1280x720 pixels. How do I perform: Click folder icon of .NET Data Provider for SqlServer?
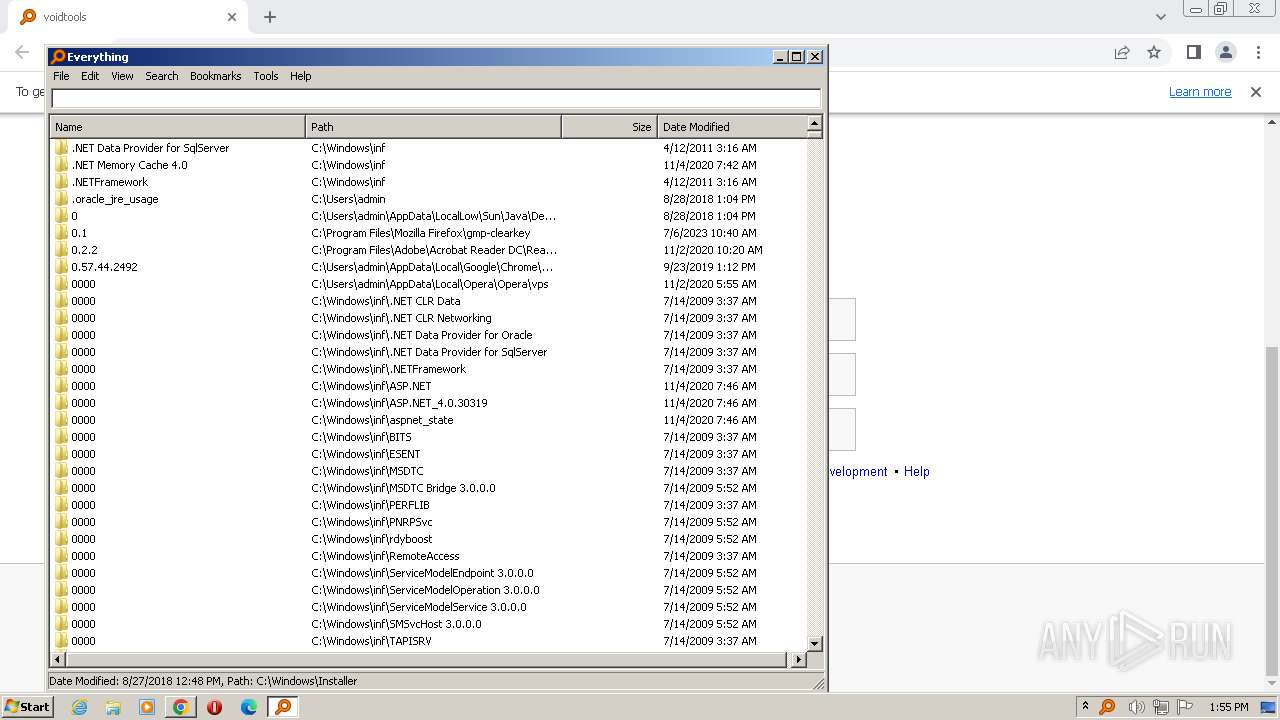(x=61, y=148)
